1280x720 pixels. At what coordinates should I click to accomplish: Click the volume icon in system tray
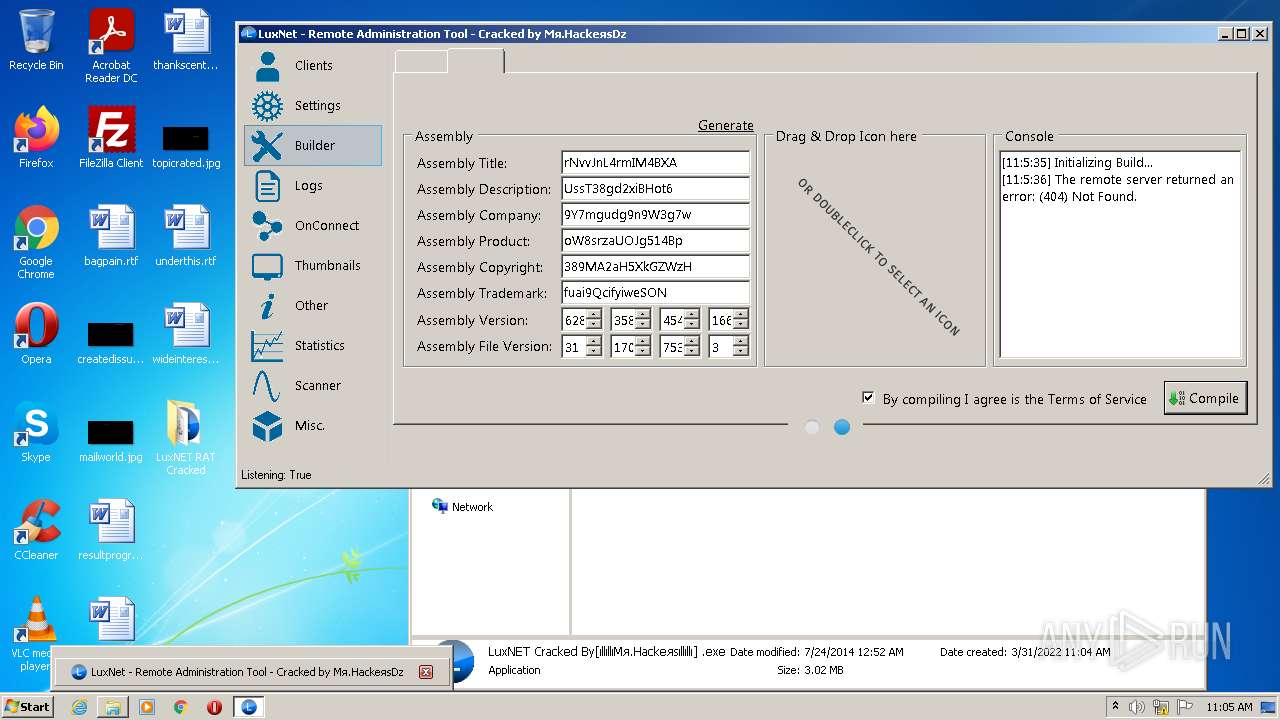tap(1136, 707)
